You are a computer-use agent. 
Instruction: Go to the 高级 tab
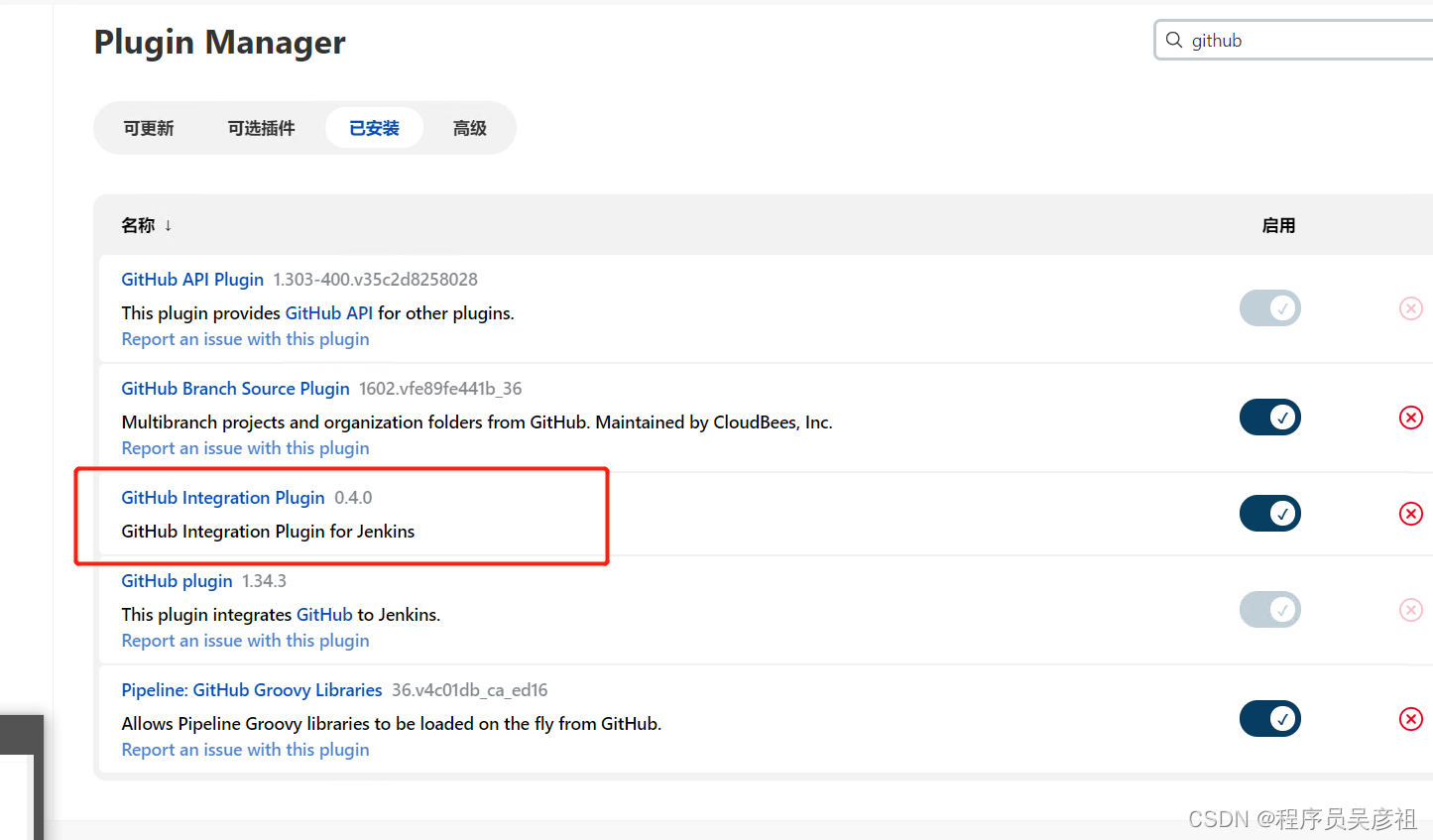point(469,128)
